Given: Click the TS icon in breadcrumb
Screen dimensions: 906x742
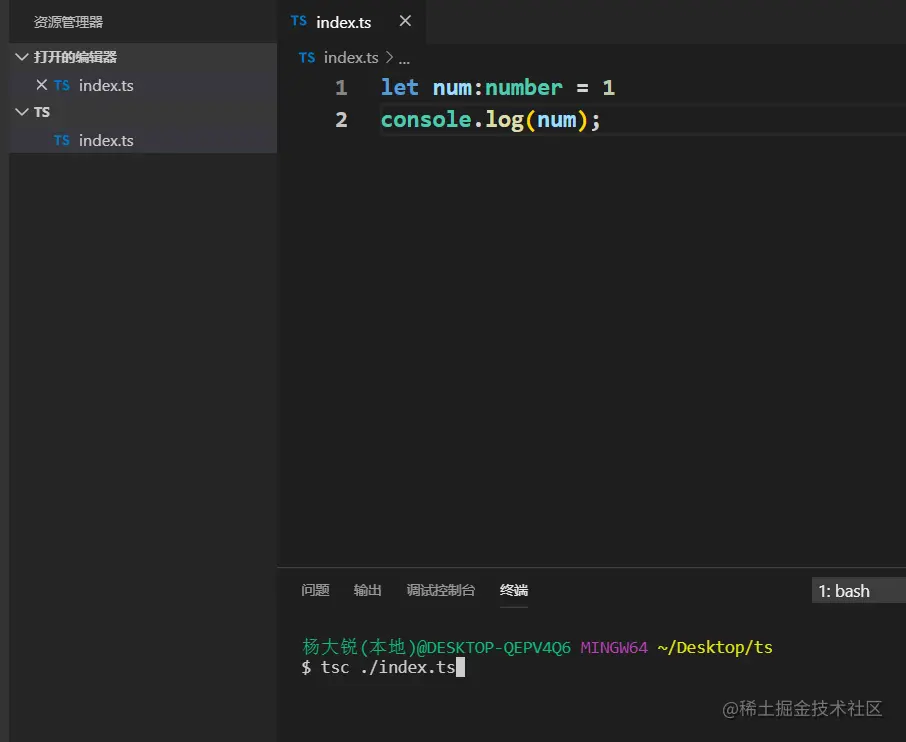Looking at the screenshot, I should (307, 58).
